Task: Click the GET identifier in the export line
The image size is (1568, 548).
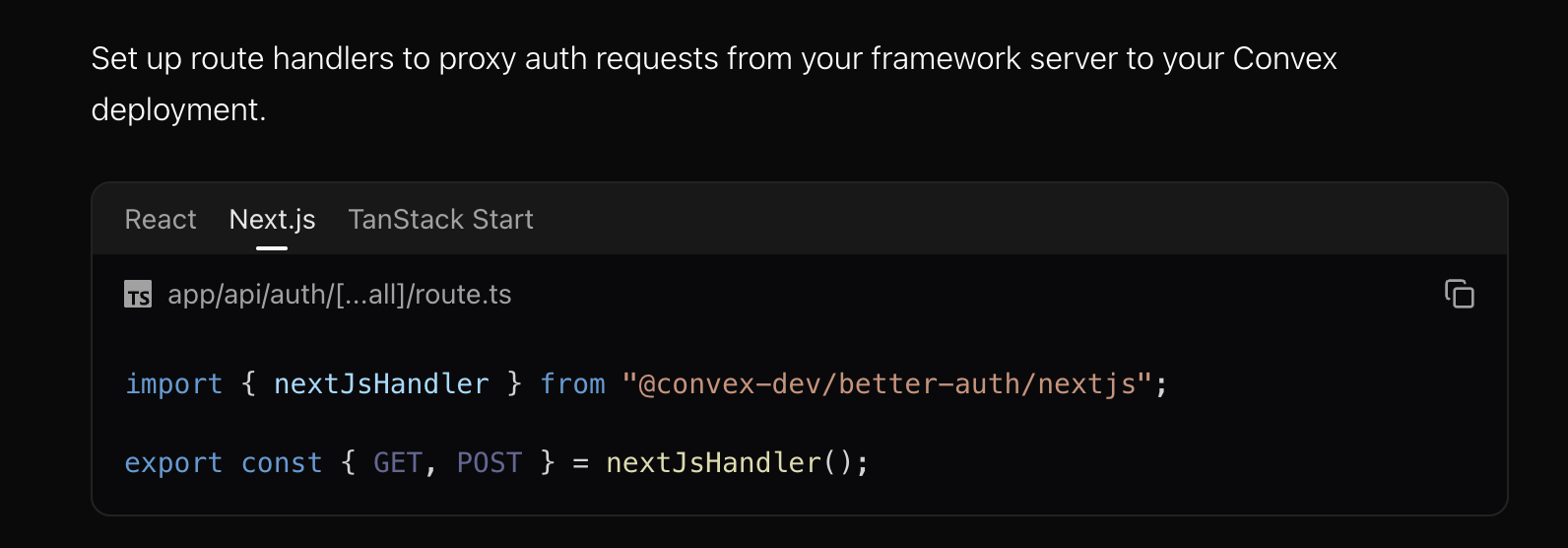Action: (398, 462)
